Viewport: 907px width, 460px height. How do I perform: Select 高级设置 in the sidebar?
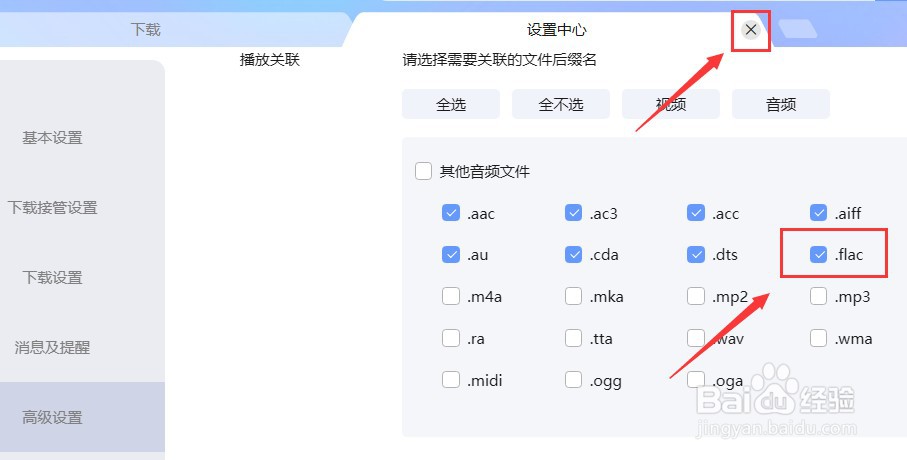(52, 417)
